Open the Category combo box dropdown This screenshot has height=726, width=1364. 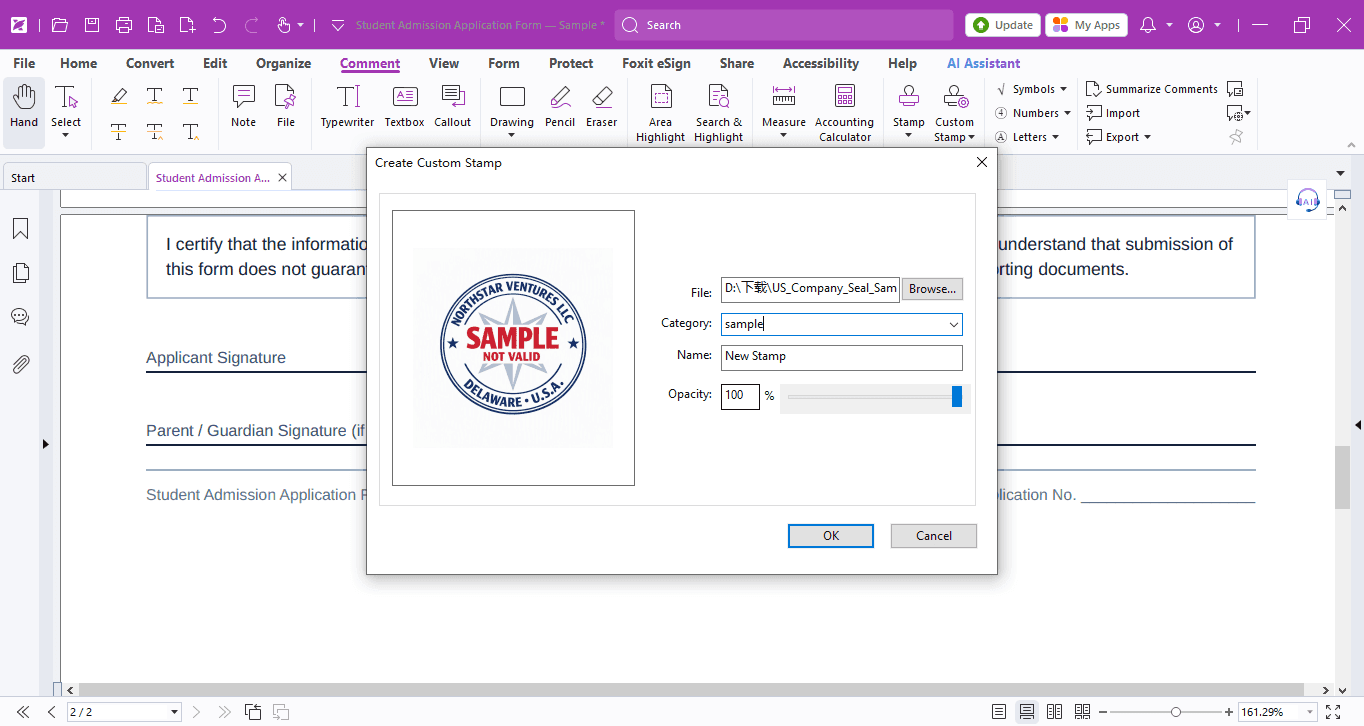(x=954, y=325)
